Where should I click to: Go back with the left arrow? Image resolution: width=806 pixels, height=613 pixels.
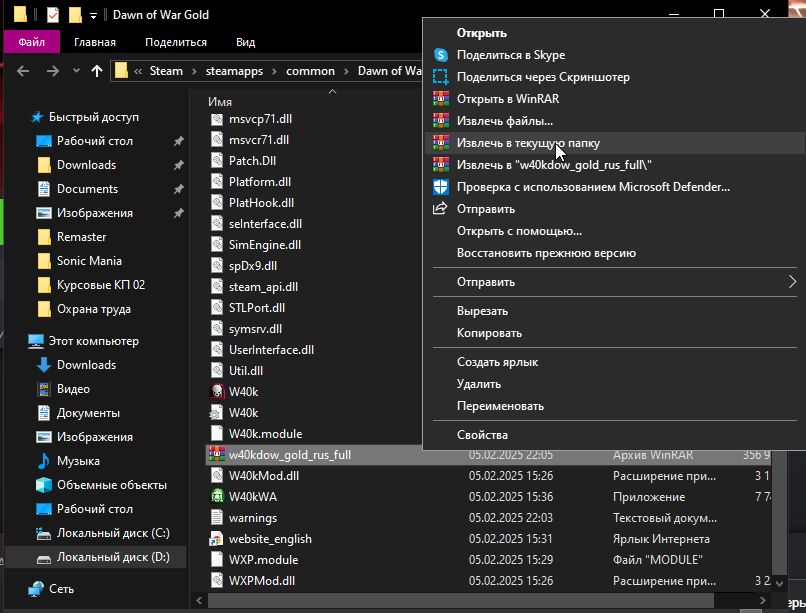point(23,71)
